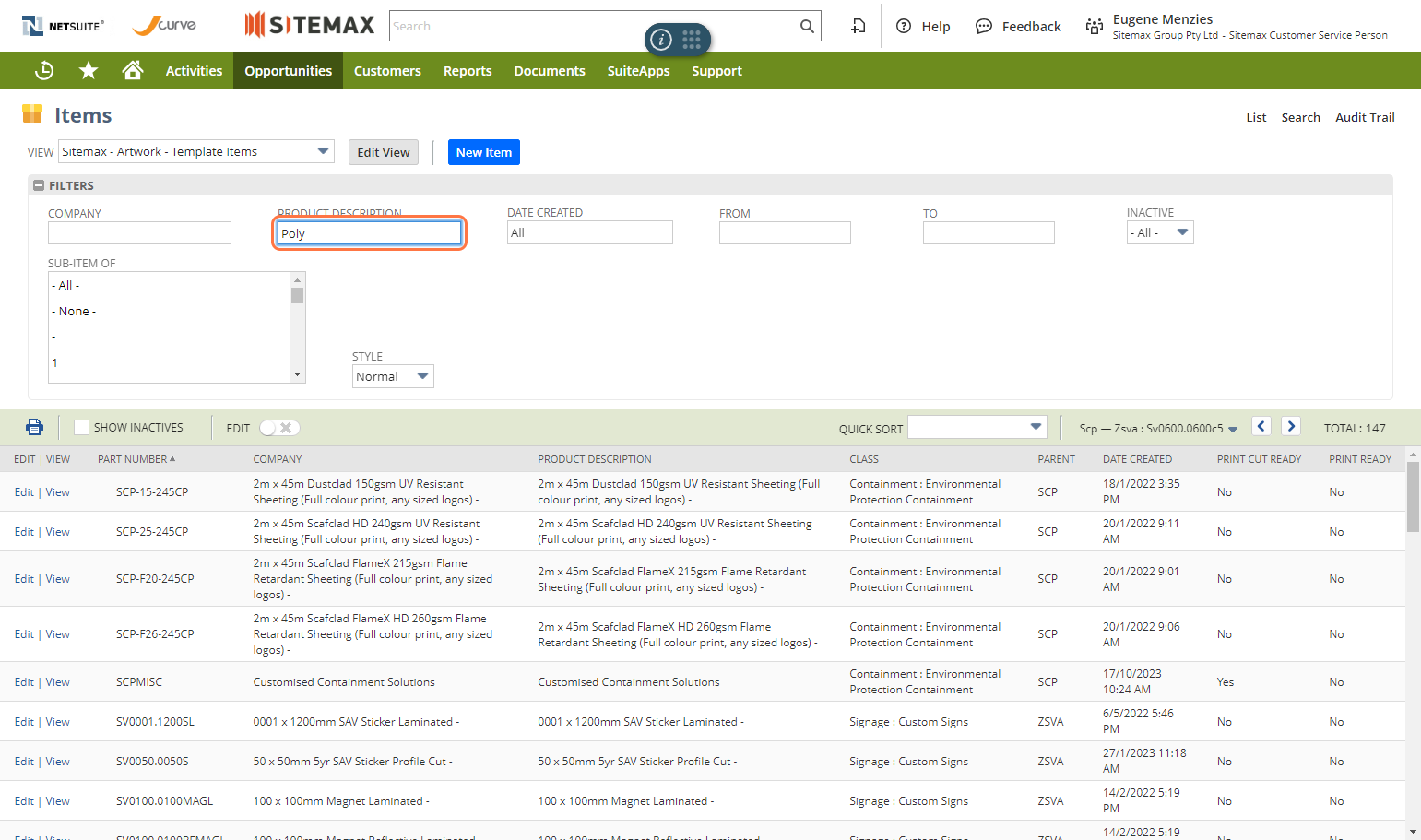Open the Opportunities menu
Screen dimensions: 1421x840
click(x=288, y=70)
